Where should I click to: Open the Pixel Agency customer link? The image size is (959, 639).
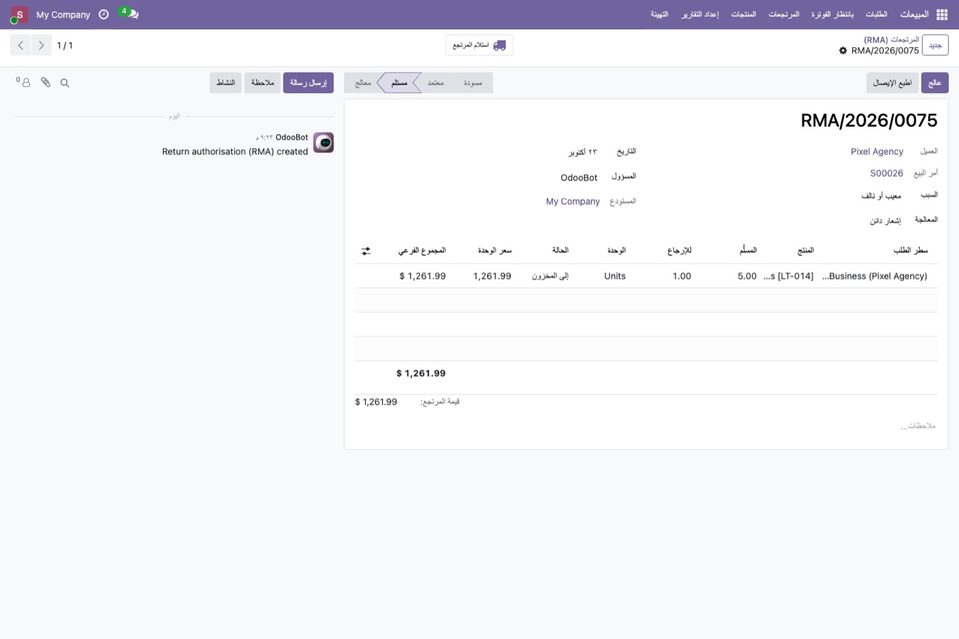tap(876, 152)
